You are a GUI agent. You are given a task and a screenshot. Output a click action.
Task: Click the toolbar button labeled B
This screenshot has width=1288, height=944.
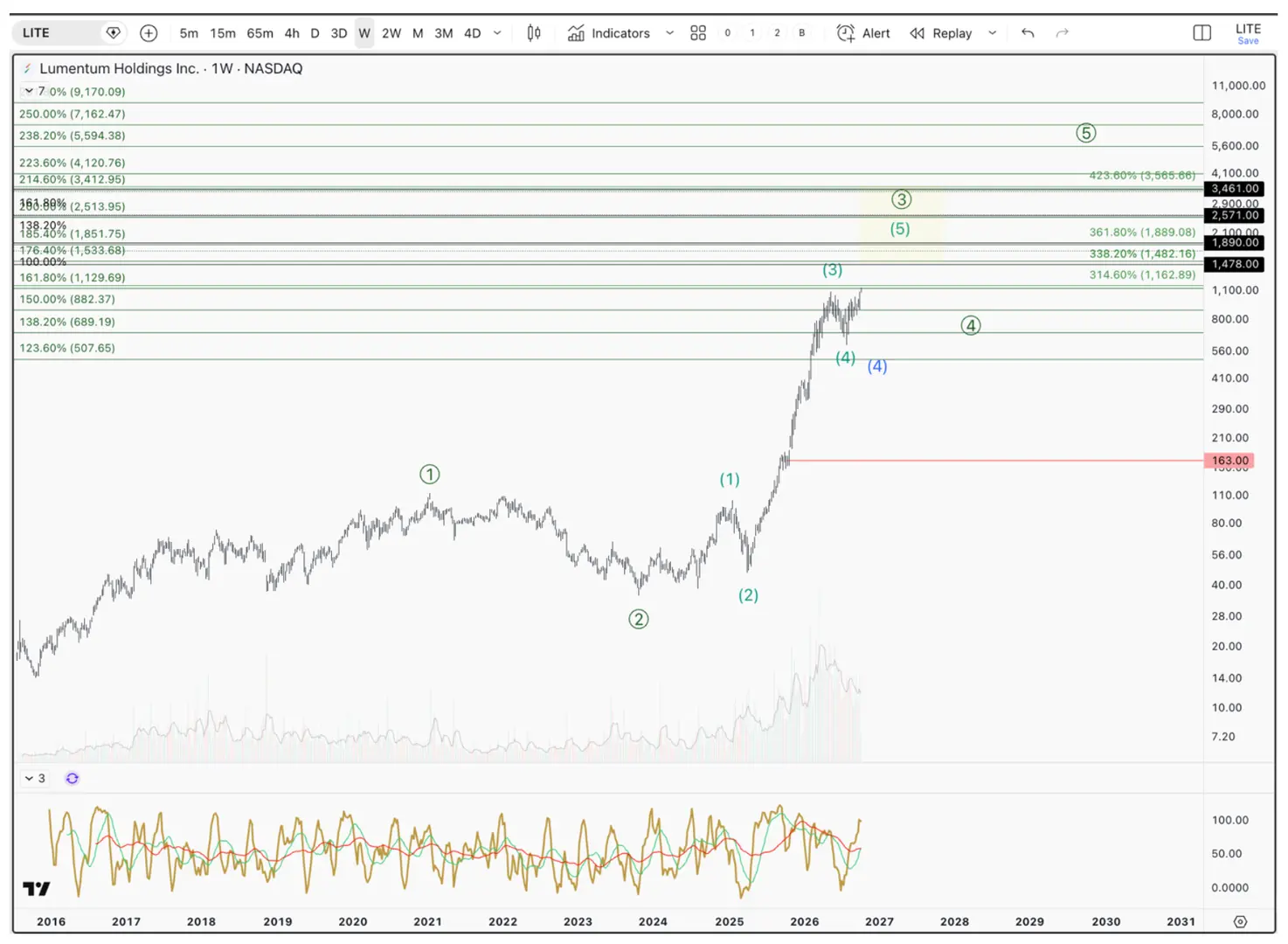click(x=802, y=33)
